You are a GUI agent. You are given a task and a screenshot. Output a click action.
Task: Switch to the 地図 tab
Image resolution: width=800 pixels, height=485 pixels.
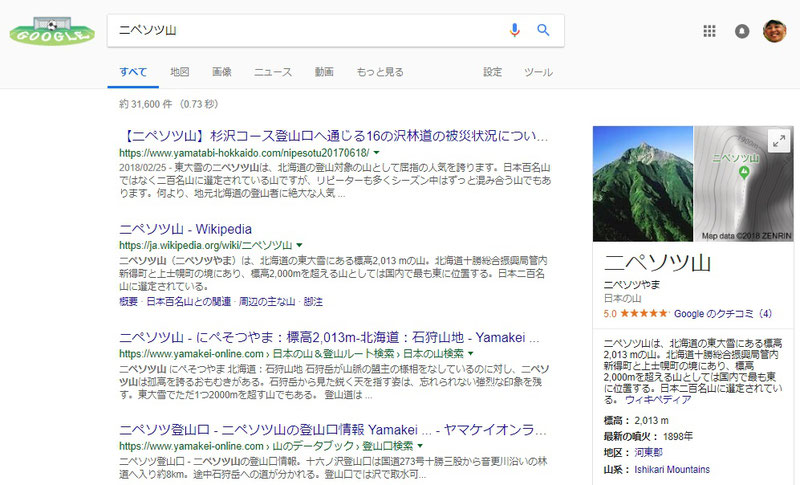pyautogui.click(x=180, y=72)
